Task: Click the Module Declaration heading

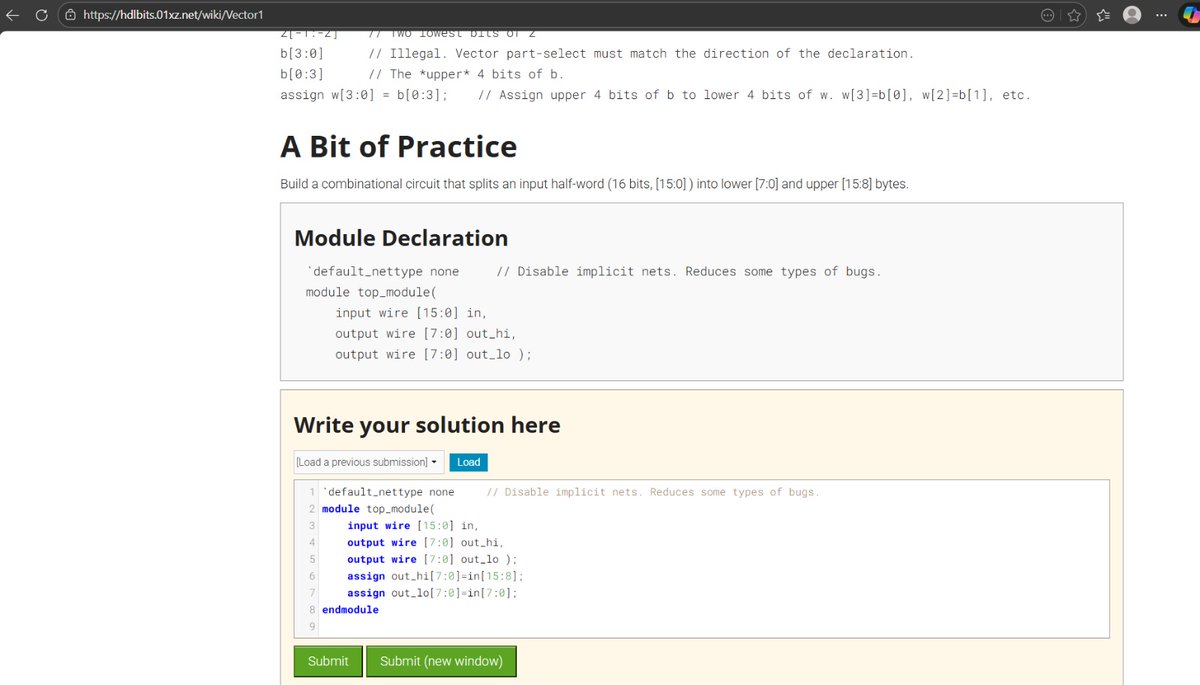Action: [401, 238]
